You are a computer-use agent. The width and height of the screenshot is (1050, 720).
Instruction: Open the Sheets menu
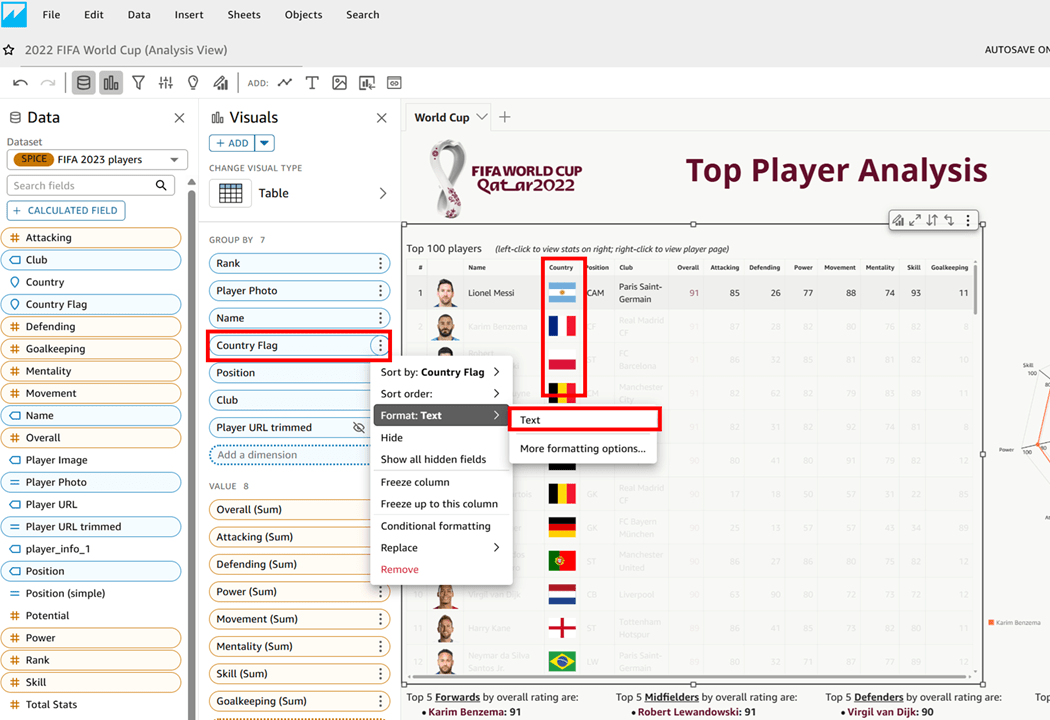[244, 15]
